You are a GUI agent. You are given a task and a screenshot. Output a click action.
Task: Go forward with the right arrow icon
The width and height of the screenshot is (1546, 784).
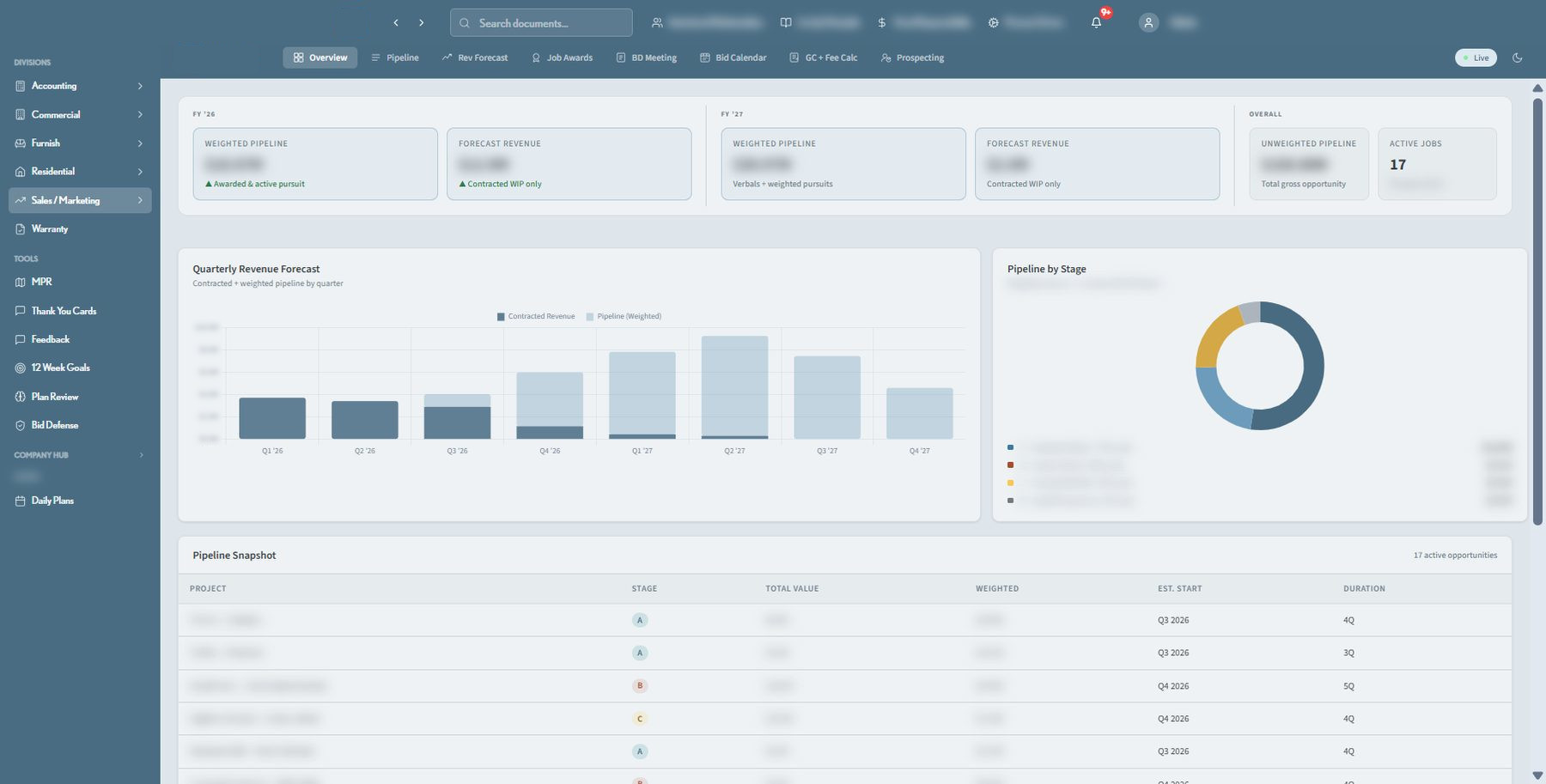(x=422, y=23)
